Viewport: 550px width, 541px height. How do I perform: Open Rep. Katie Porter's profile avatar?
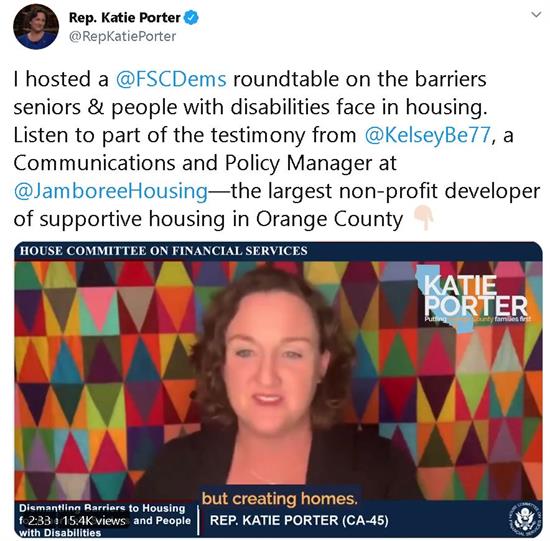tap(36, 27)
